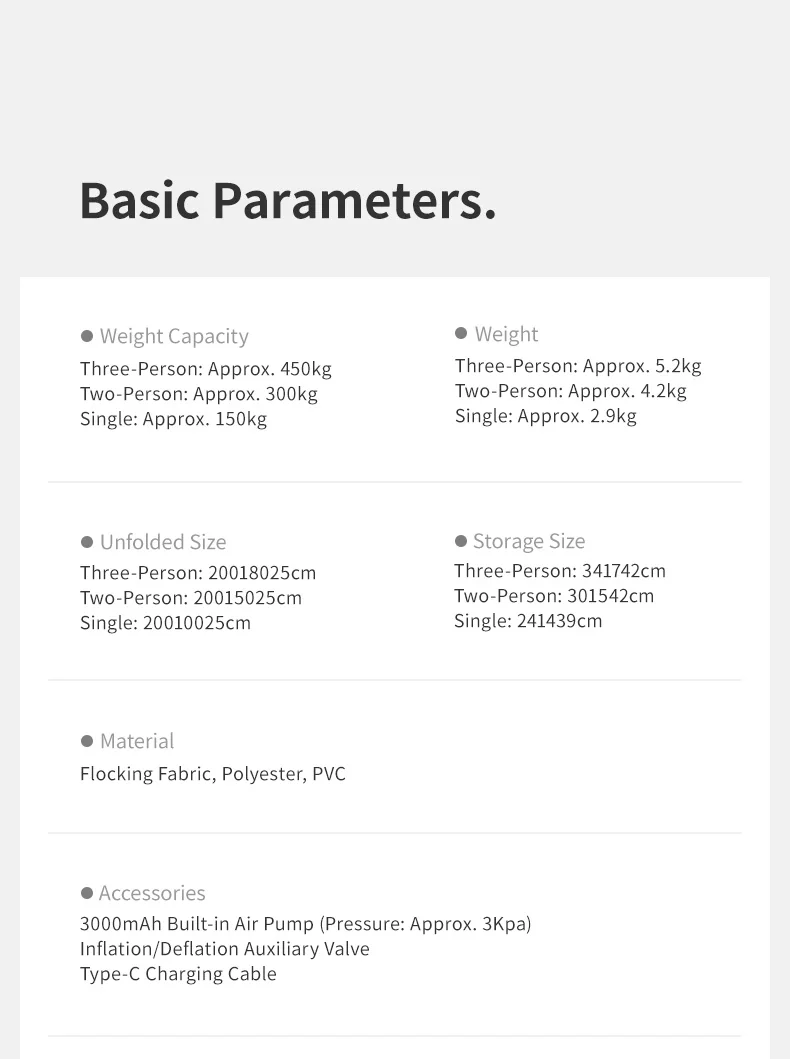Screen dimensions: 790x1059
Task: Click the Three-Person 5.2kg weight line
Action: (x=578, y=366)
